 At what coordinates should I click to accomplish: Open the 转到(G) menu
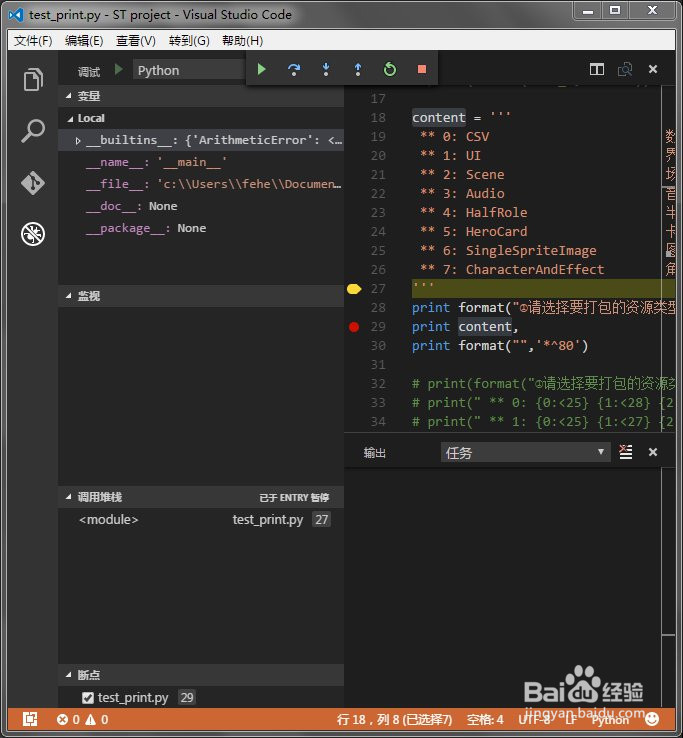coord(189,41)
